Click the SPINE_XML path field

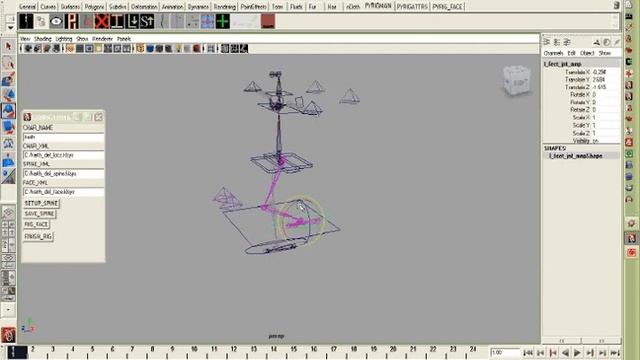coord(63,173)
